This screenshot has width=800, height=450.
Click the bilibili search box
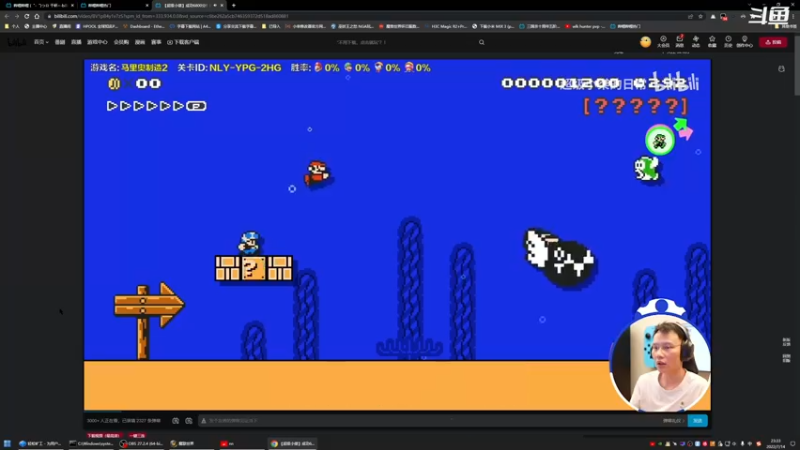coord(406,42)
